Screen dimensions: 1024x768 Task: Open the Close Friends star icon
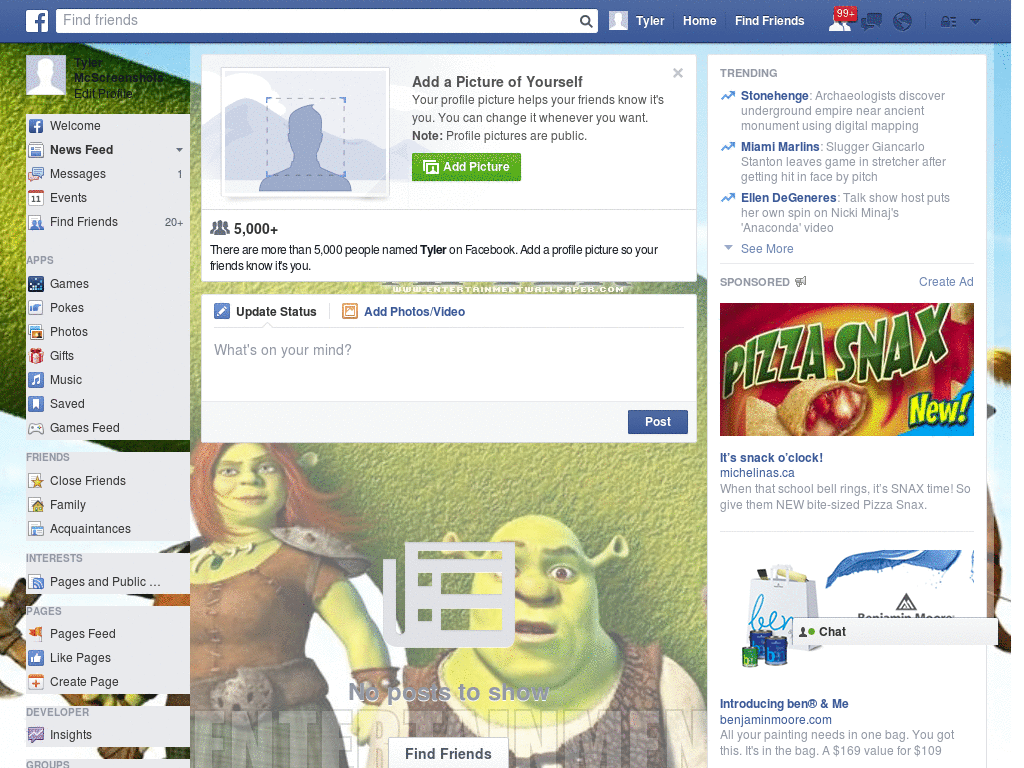tap(36, 481)
